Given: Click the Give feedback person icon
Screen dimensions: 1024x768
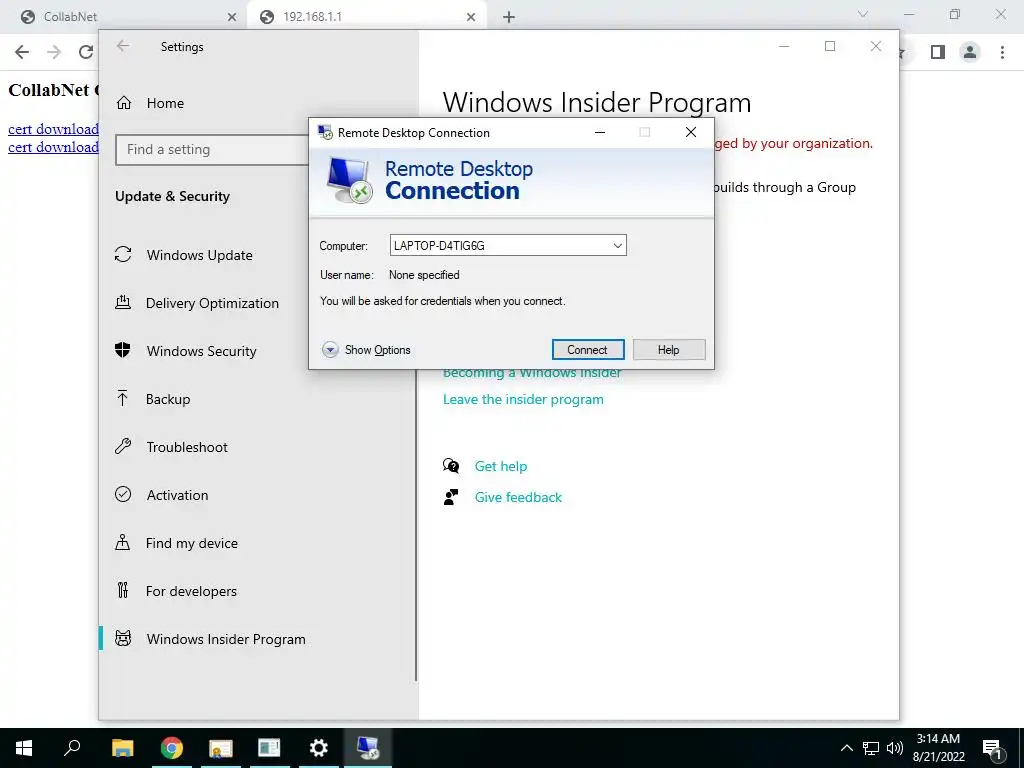Looking at the screenshot, I should tap(451, 497).
